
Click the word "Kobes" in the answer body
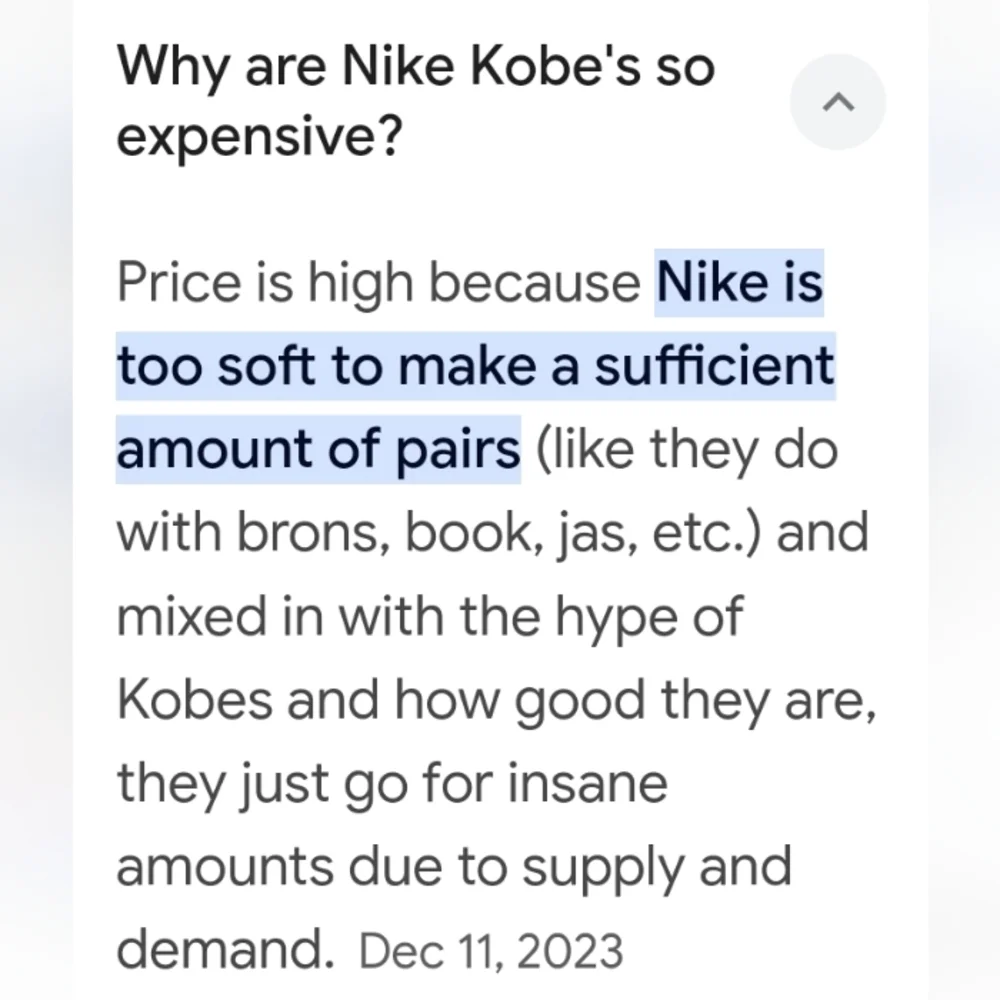(194, 699)
